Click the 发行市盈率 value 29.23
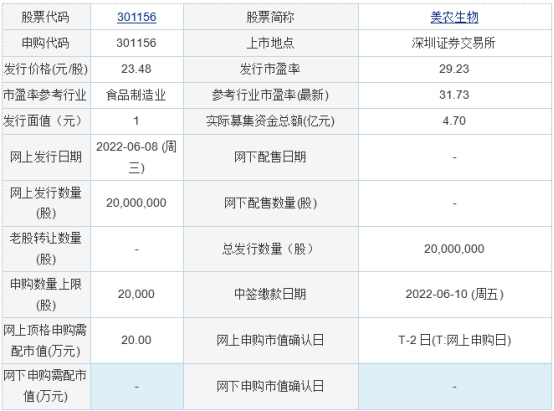This screenshot has height=411, width=554. [454, 69]
